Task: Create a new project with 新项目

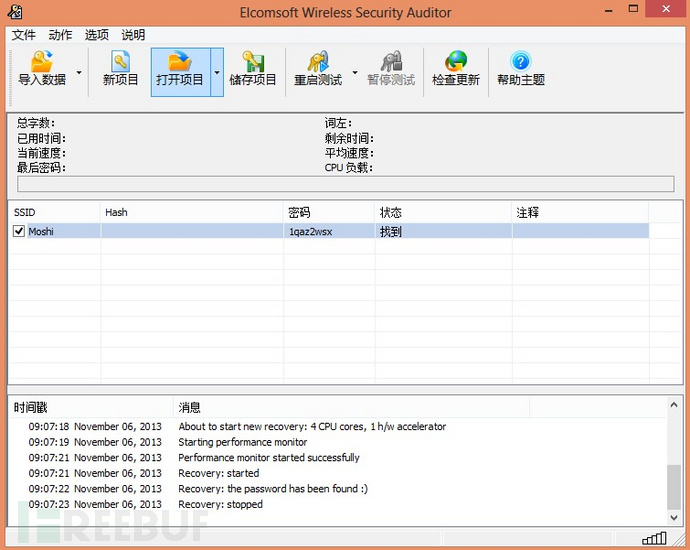Action: coord(120,68)
